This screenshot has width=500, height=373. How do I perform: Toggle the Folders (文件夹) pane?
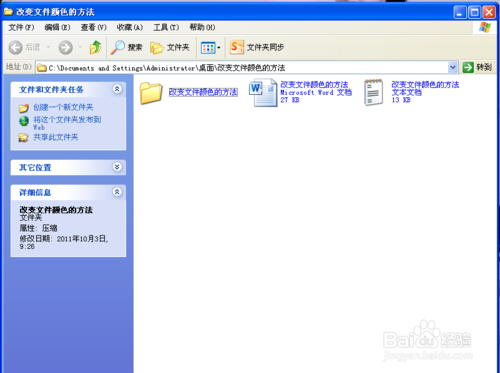[170, 48]
